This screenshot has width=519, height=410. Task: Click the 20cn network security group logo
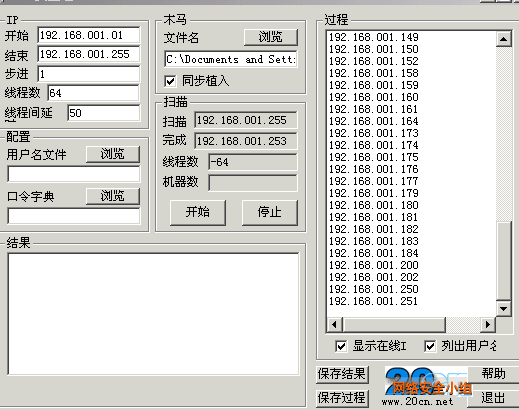tap(428, 386)
